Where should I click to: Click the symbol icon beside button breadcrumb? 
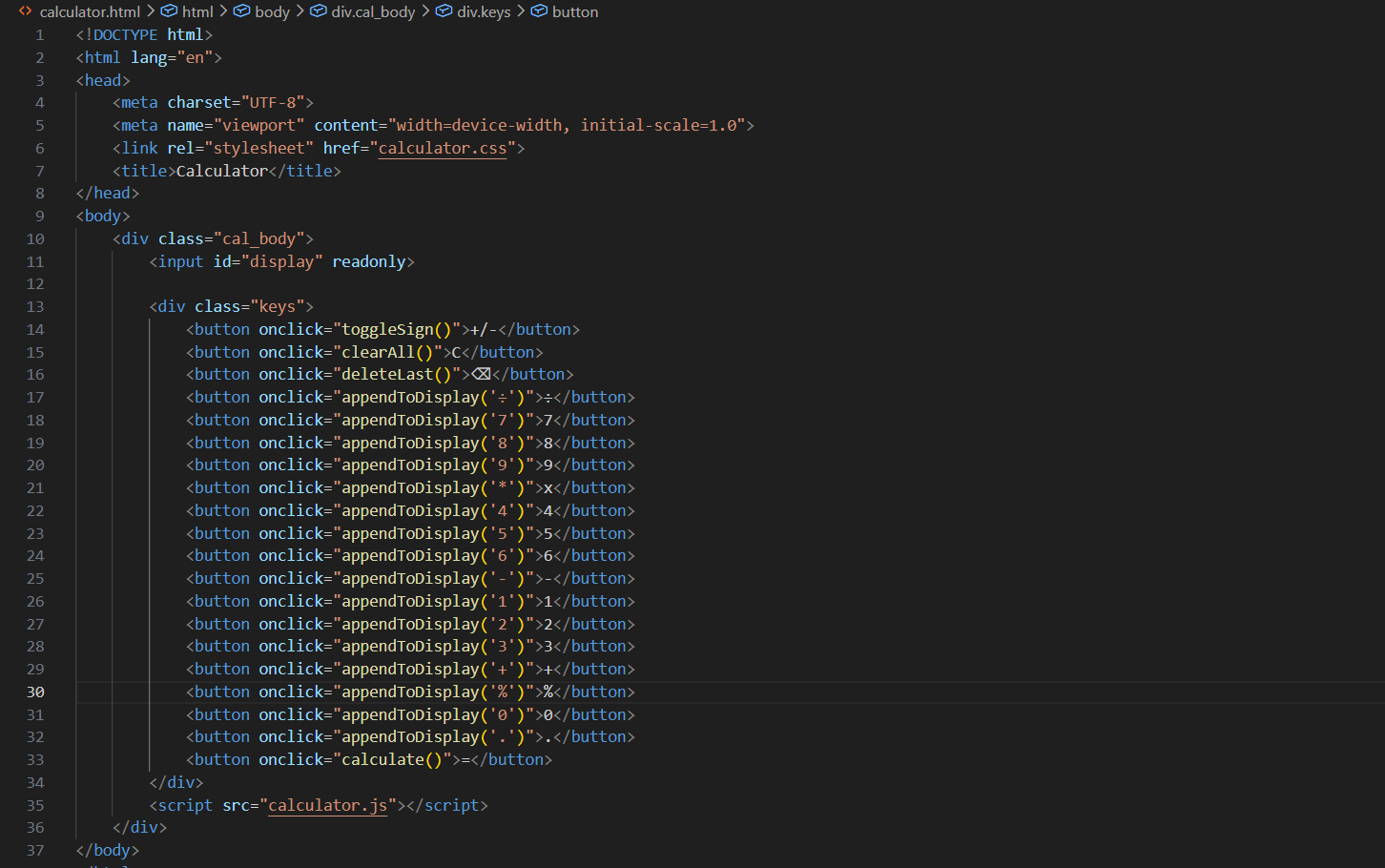(x=539, y=11)
